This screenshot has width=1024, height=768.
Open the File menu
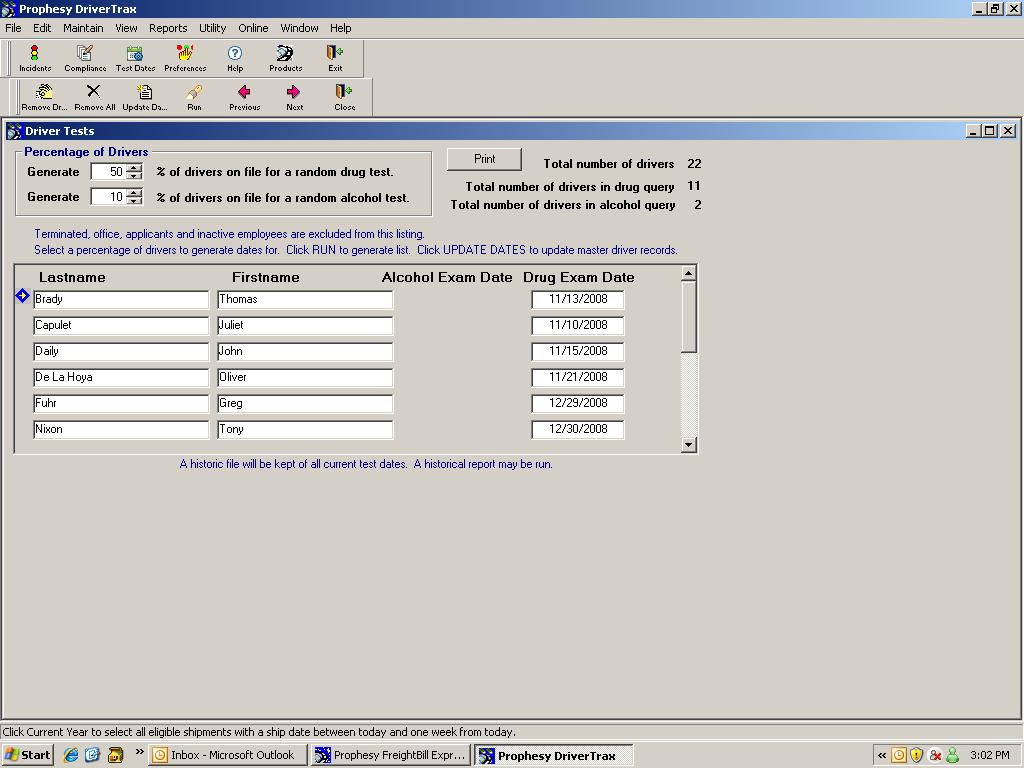click(13, 28)
